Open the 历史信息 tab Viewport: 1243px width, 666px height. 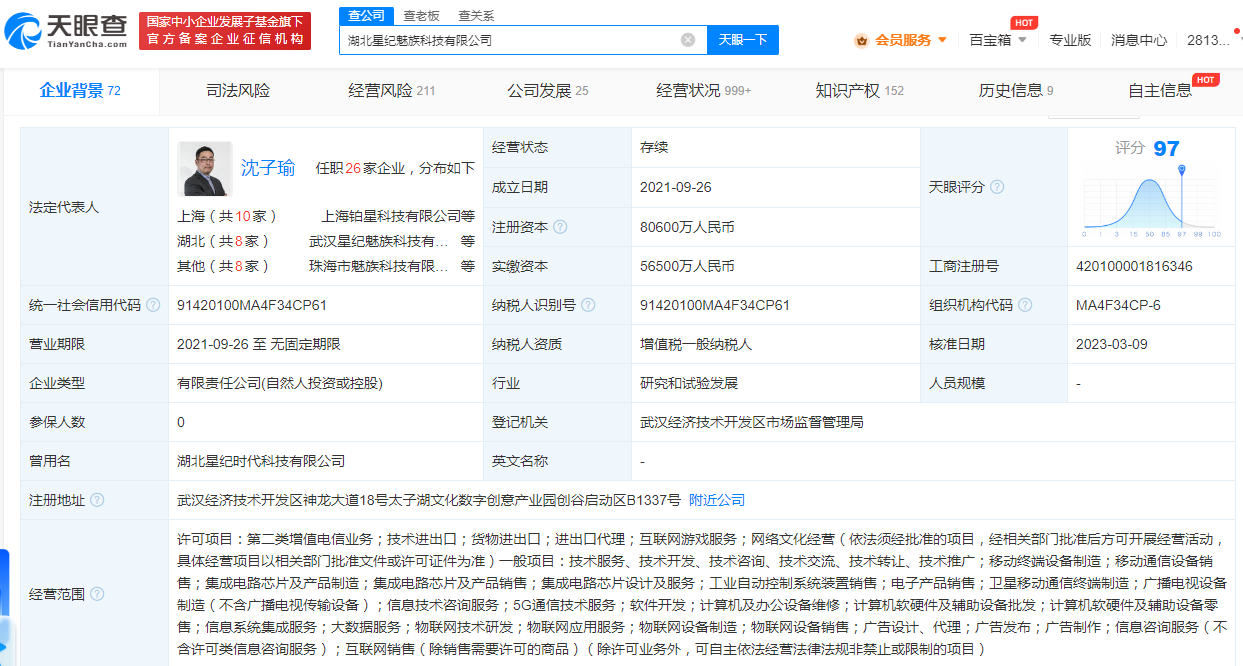coord(1016,91)
